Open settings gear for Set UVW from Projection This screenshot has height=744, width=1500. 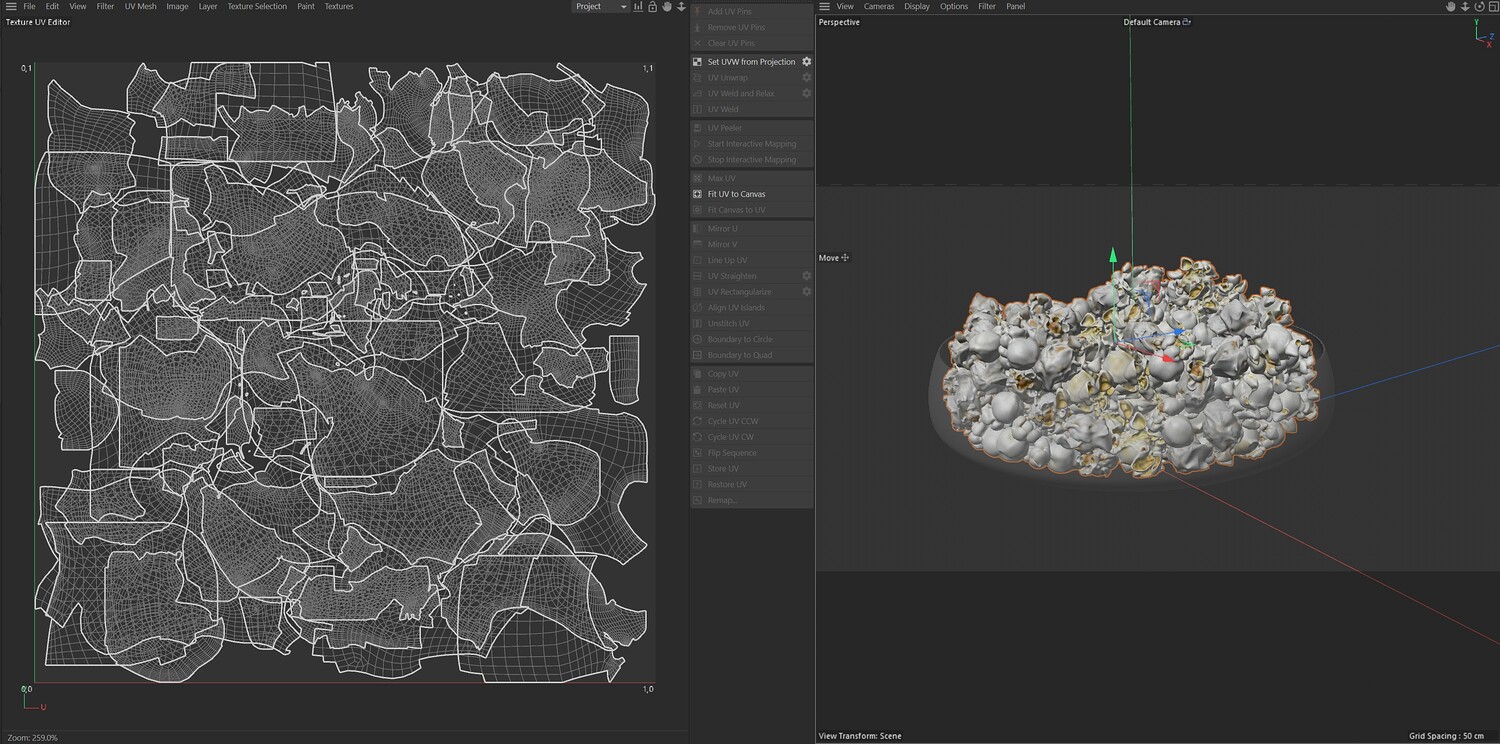click(x=806, y=62)
